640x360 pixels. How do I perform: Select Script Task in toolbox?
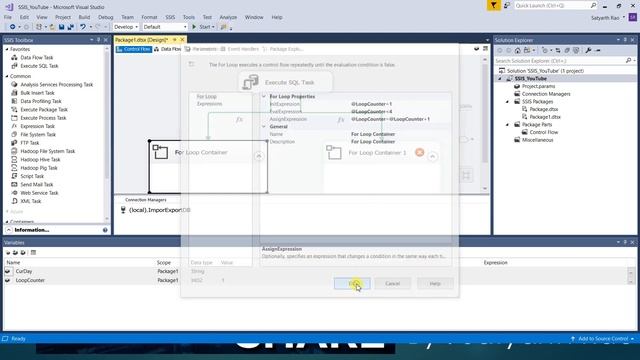click(x=32, y=176)
